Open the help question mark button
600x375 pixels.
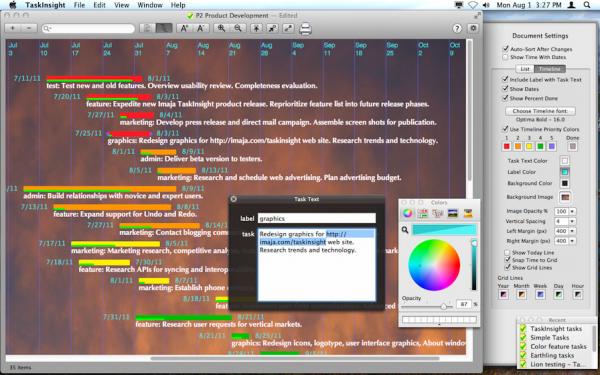point(457,28)
